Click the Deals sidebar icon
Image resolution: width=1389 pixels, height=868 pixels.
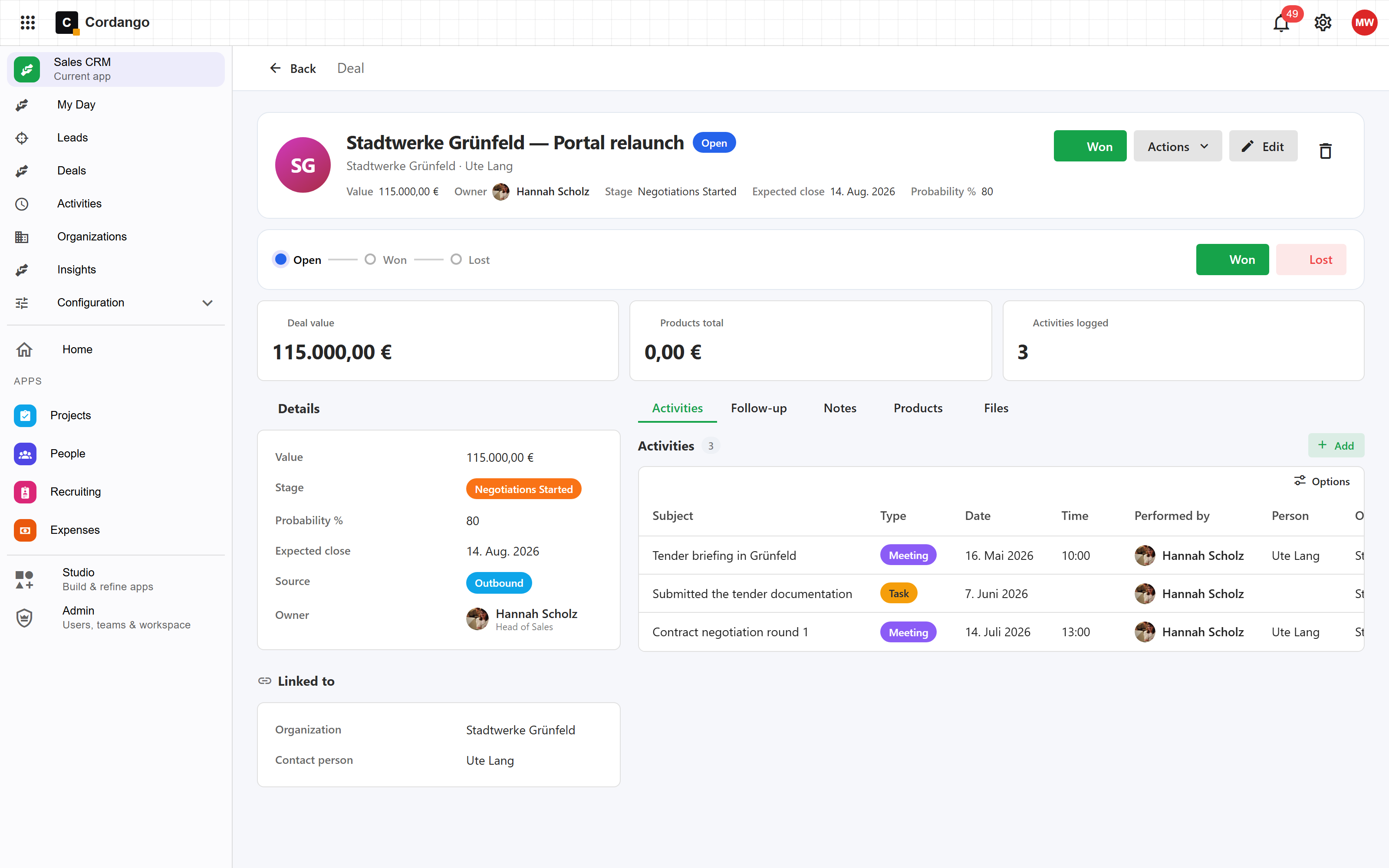coord(22,171)
